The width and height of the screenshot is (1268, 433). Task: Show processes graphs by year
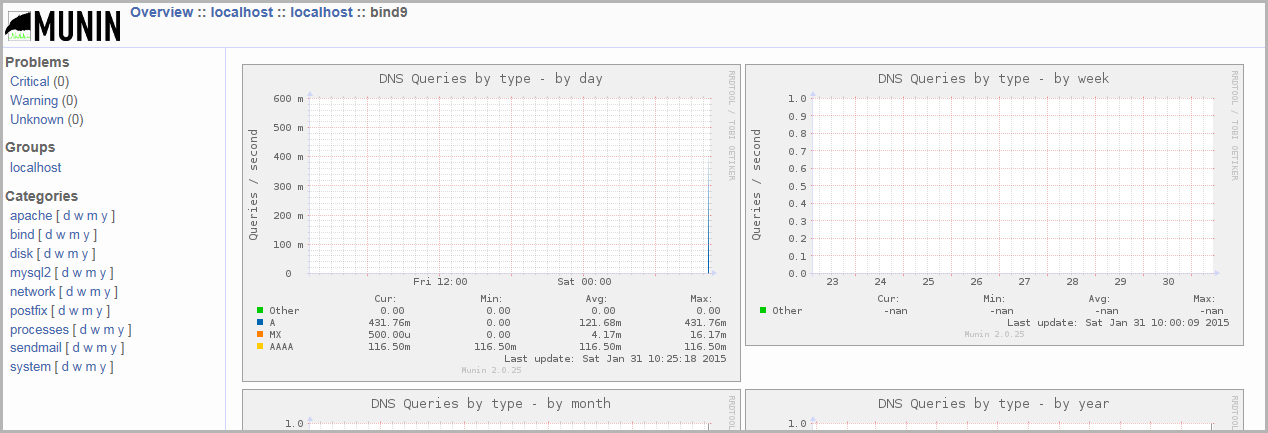pyautogui.click(x=120, y=330)
